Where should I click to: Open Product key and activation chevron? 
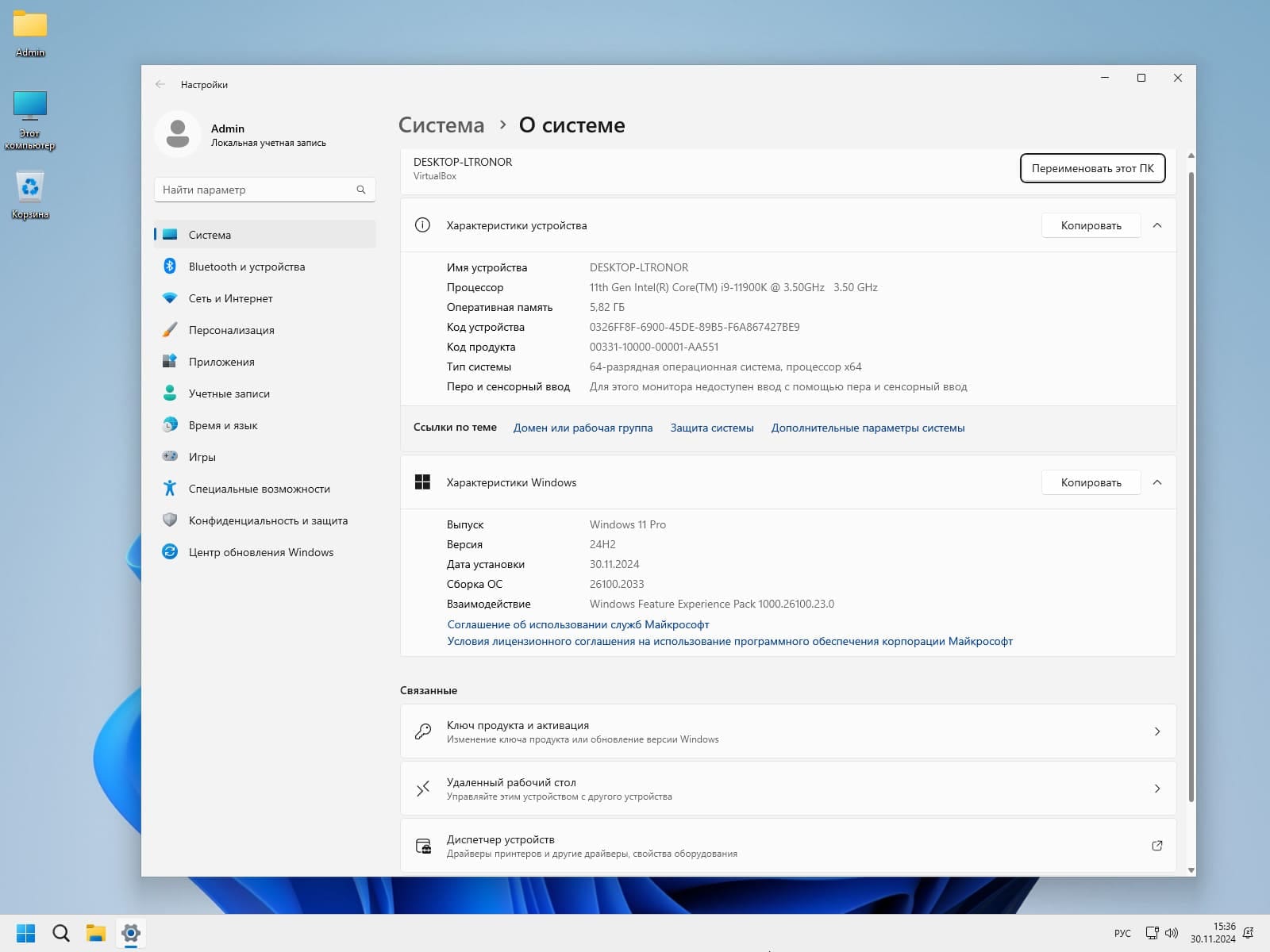[1156, 731]
